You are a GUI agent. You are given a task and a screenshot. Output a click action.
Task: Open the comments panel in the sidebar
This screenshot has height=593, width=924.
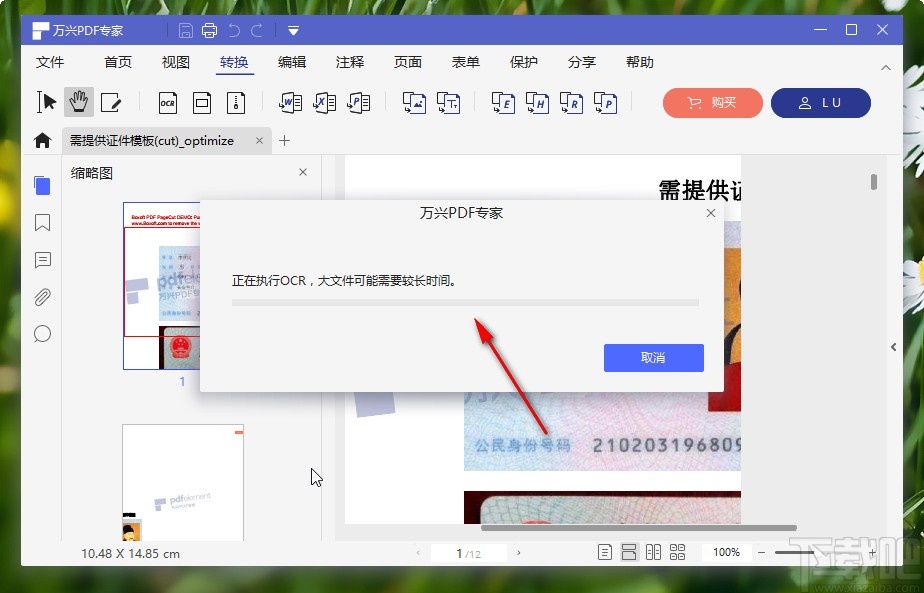(42, 260)
